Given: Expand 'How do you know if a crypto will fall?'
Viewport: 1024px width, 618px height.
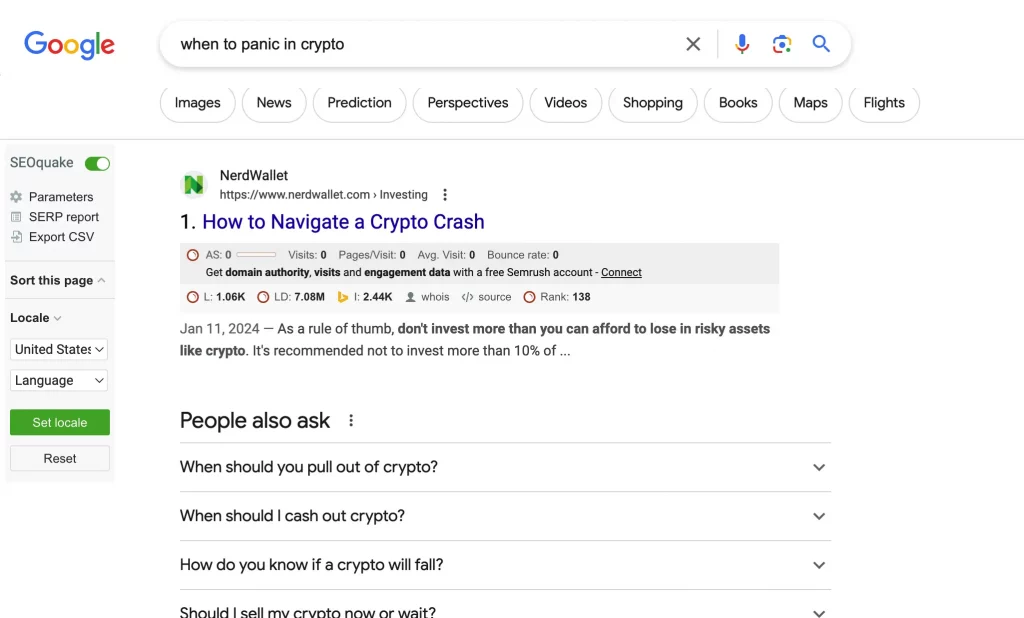Looking at the screenshot, I should [x=505, y=565].
